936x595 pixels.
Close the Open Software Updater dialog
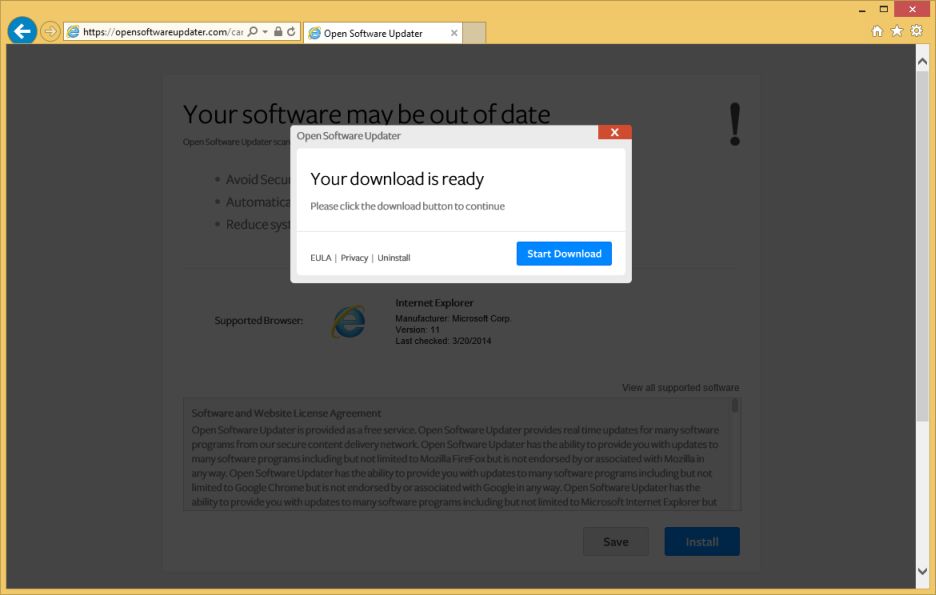[614, 132]
